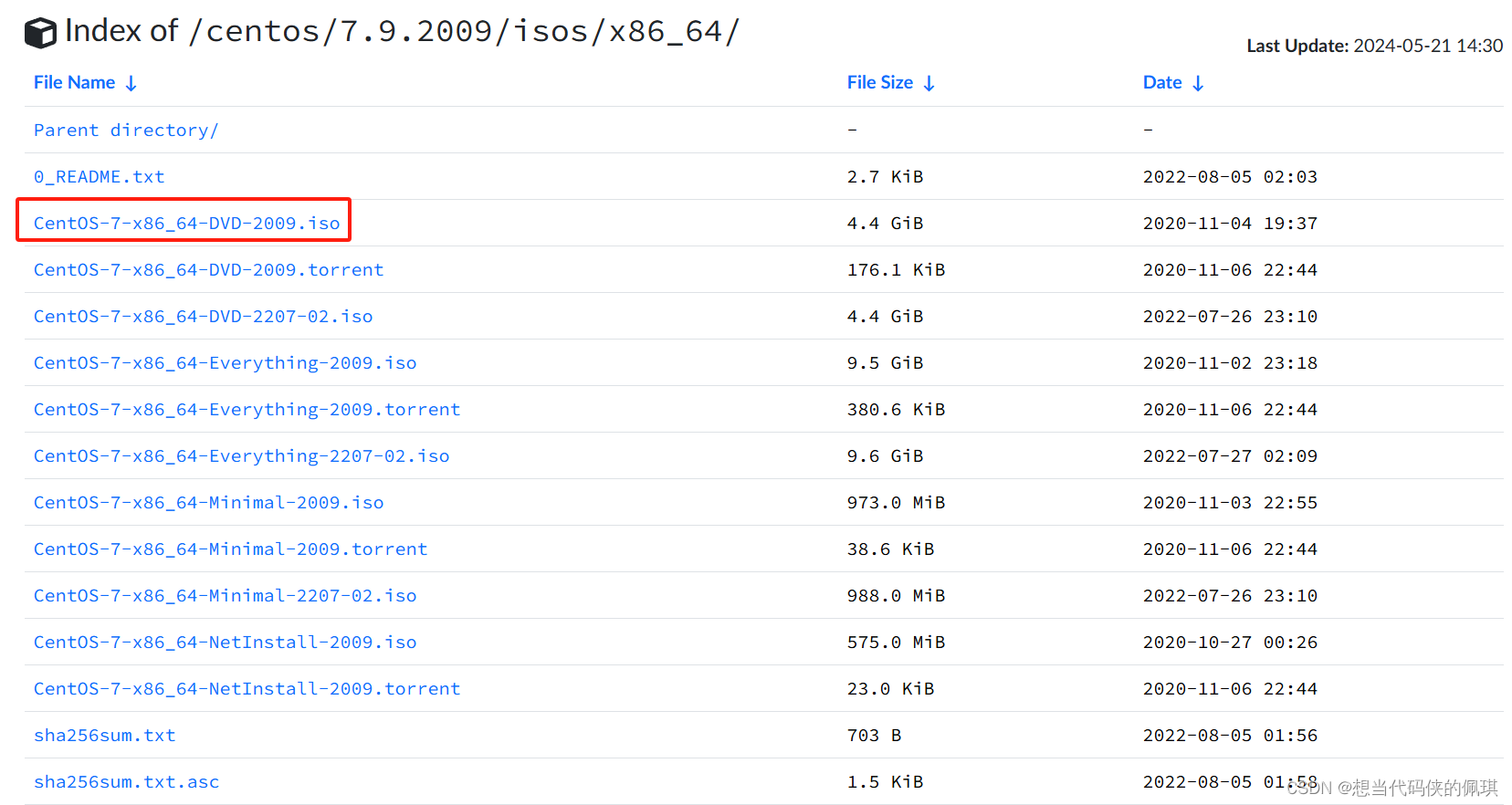Sort the list by Date header
1512x805 pixels.
tap(1162, 83)
